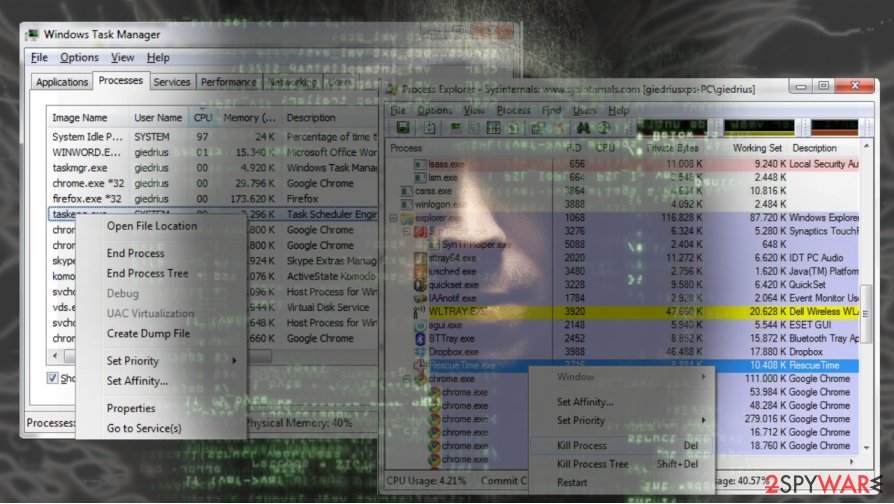
Task: Toggle the process tree view toolbar icon
Action: (x=474, y=128)
